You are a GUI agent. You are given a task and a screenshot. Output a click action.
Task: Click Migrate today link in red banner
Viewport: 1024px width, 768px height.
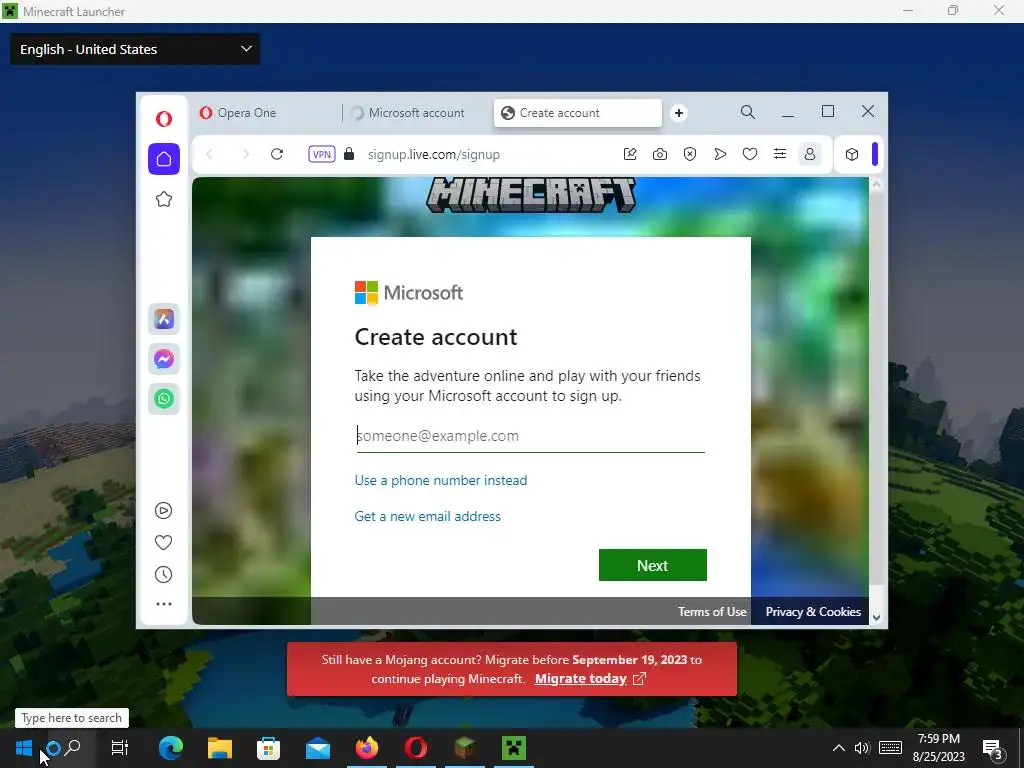point(581,679)
